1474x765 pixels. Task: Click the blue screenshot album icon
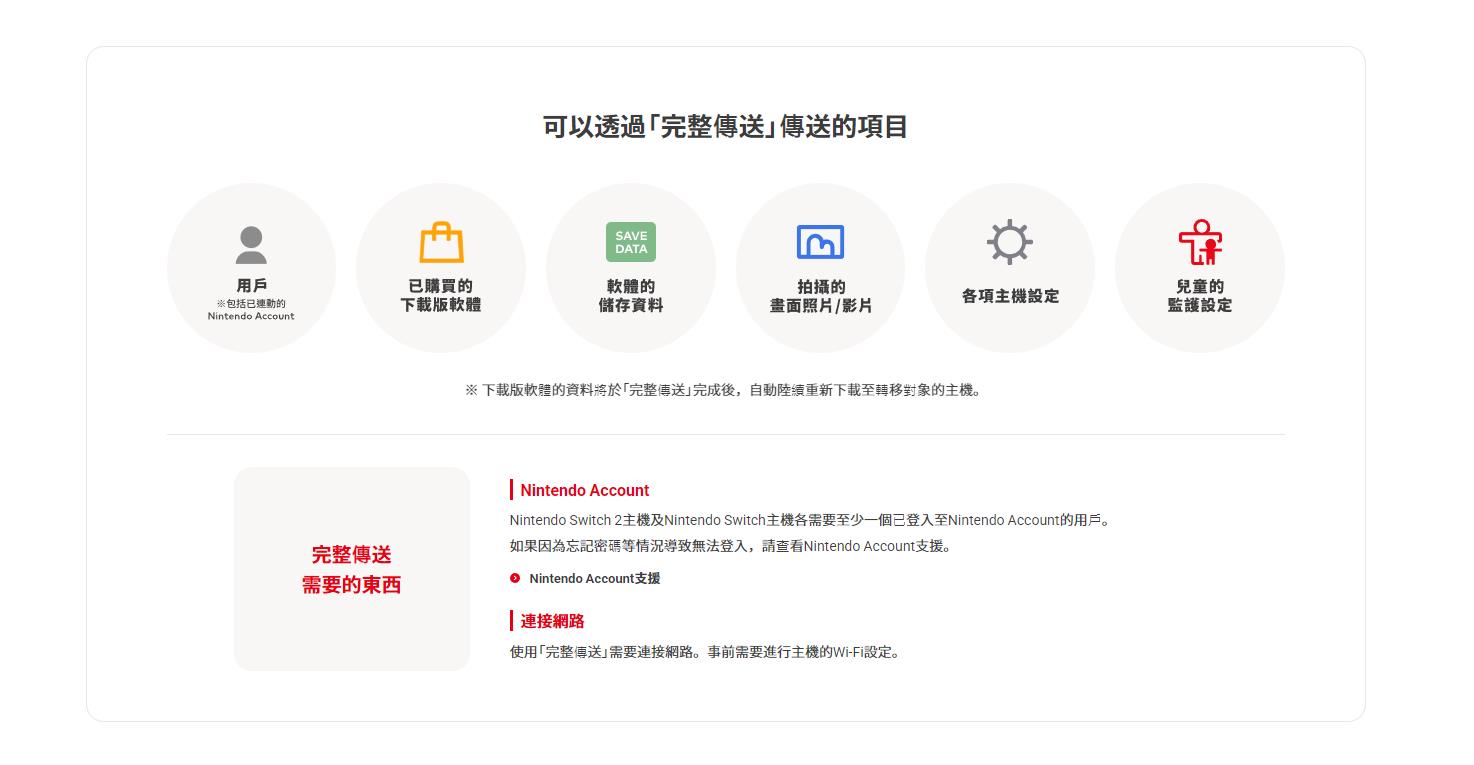click(x=820, y=242)
